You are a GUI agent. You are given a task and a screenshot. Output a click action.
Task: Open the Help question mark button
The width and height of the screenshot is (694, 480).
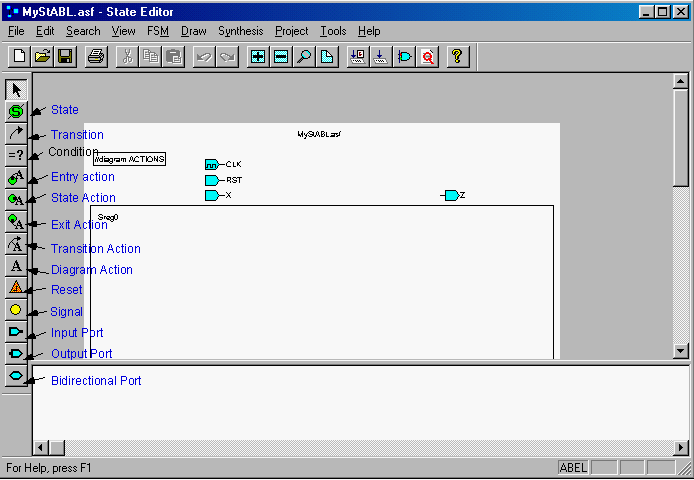pos(456,57)
